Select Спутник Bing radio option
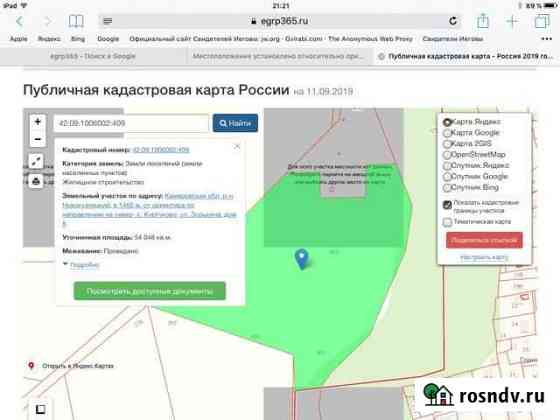560x420 pixels. pos(447,188)
